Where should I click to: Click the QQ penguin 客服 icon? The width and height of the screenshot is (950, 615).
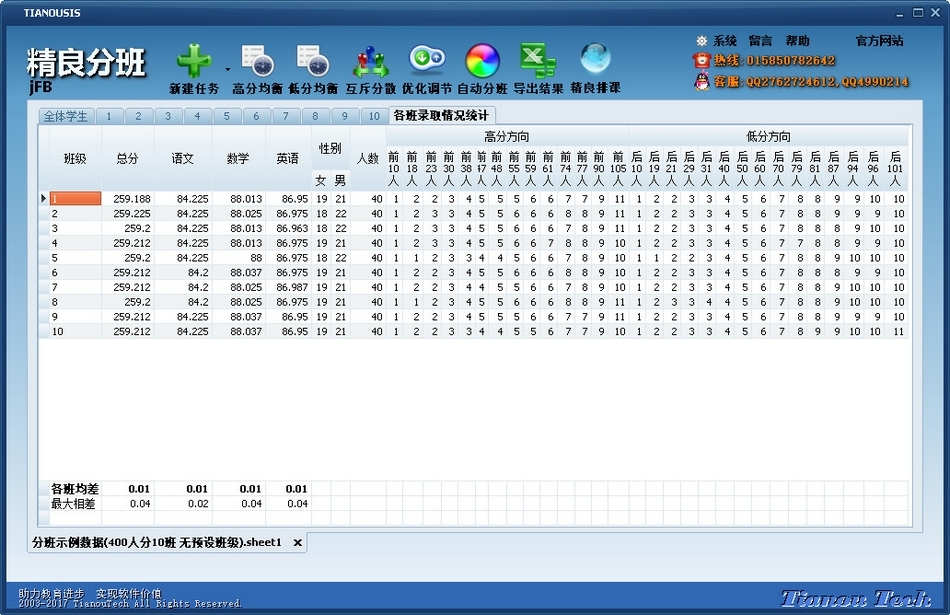[x=702, y=81]
